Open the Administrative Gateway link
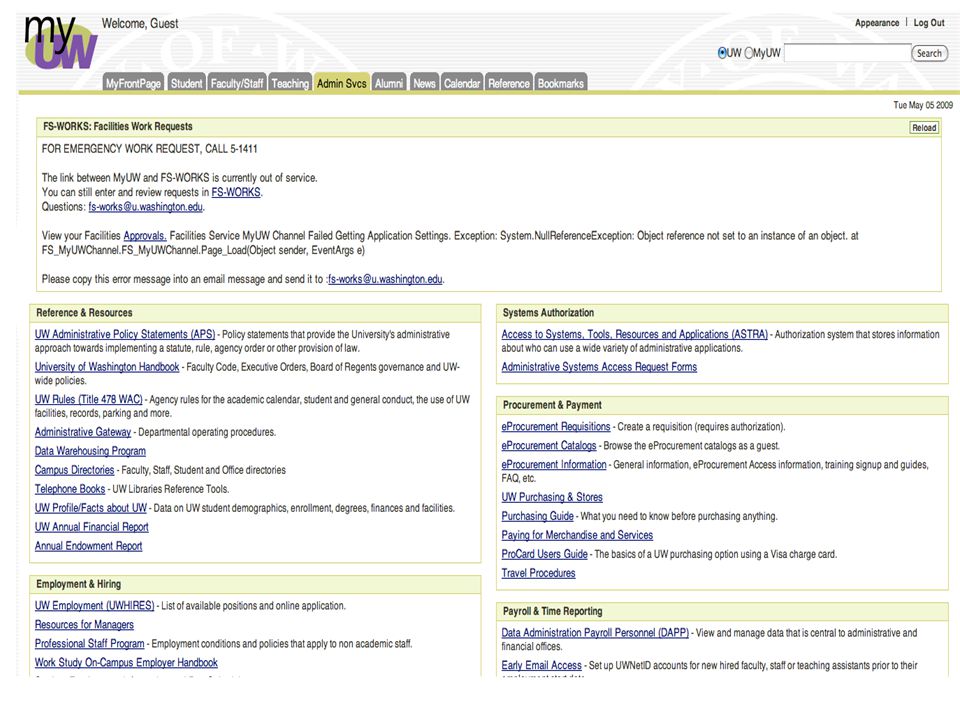Image resolution: width=960 pixels, height=720 pixels. 83,432
